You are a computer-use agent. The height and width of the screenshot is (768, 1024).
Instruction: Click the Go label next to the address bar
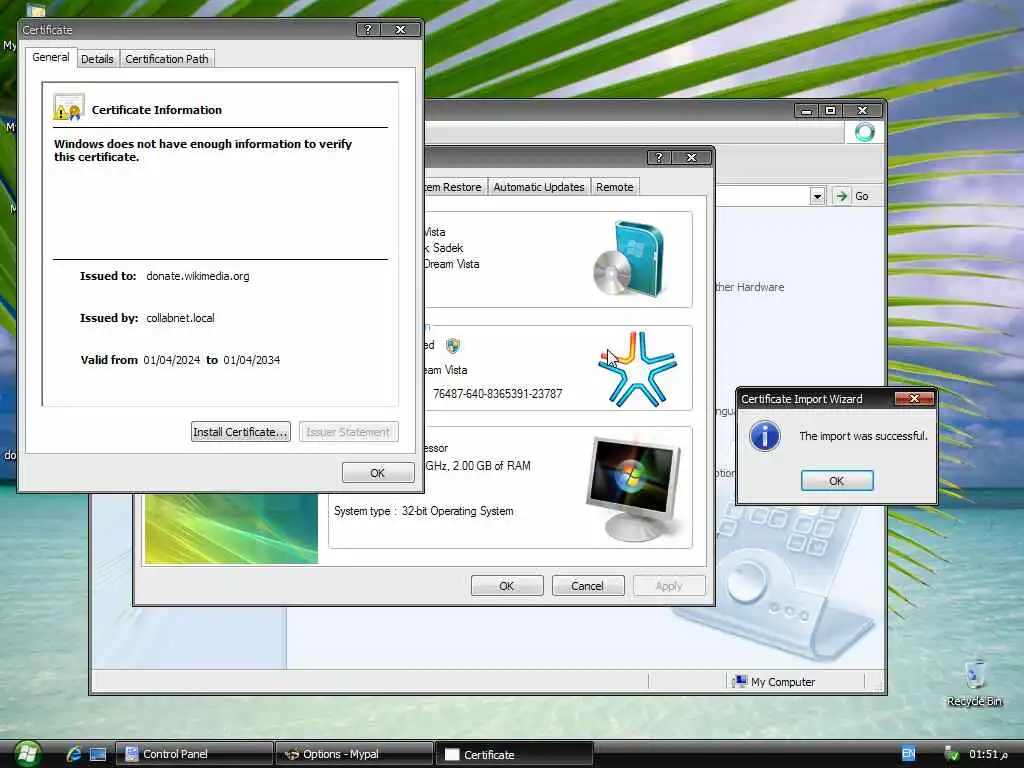[861, 196]
